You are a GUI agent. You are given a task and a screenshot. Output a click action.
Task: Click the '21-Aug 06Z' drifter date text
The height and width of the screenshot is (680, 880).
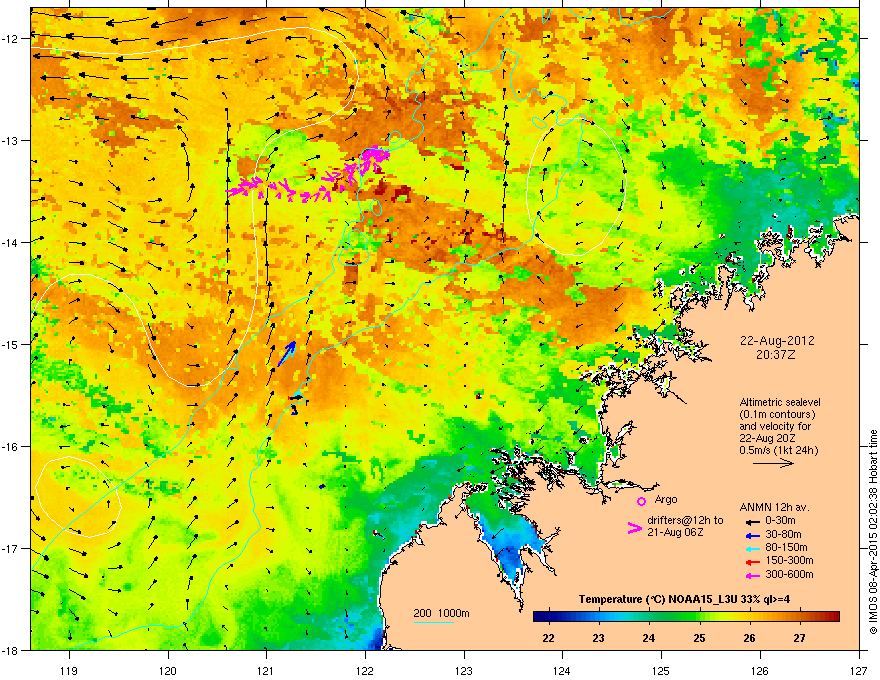pos(675,532)
